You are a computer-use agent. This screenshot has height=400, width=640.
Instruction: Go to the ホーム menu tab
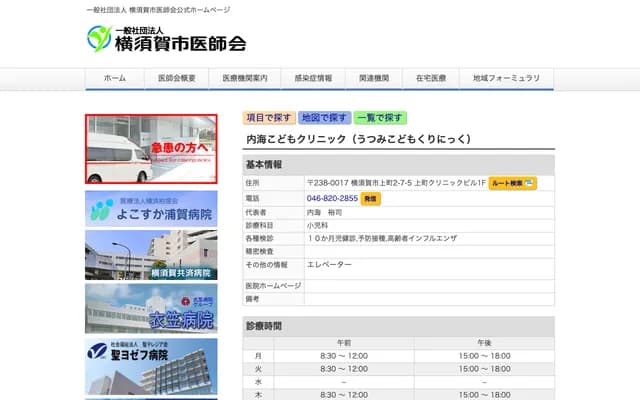(x=115, y=78)
